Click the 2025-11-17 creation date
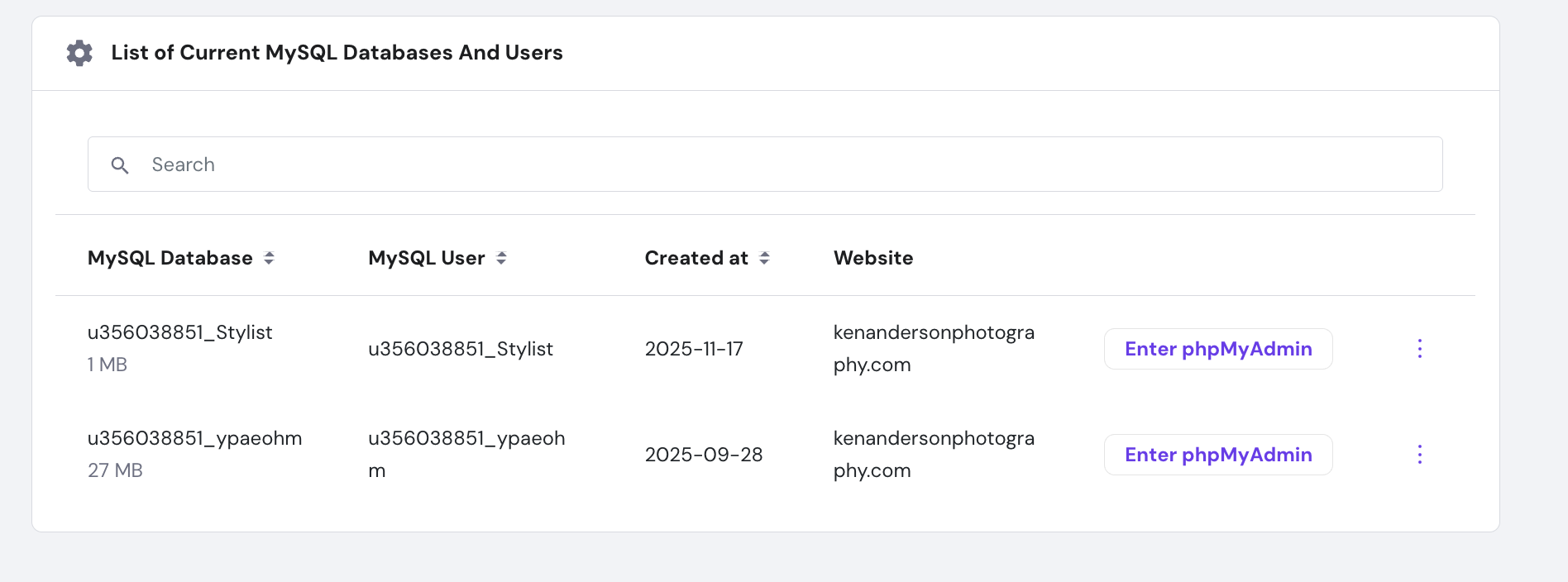 pos(694,349)
